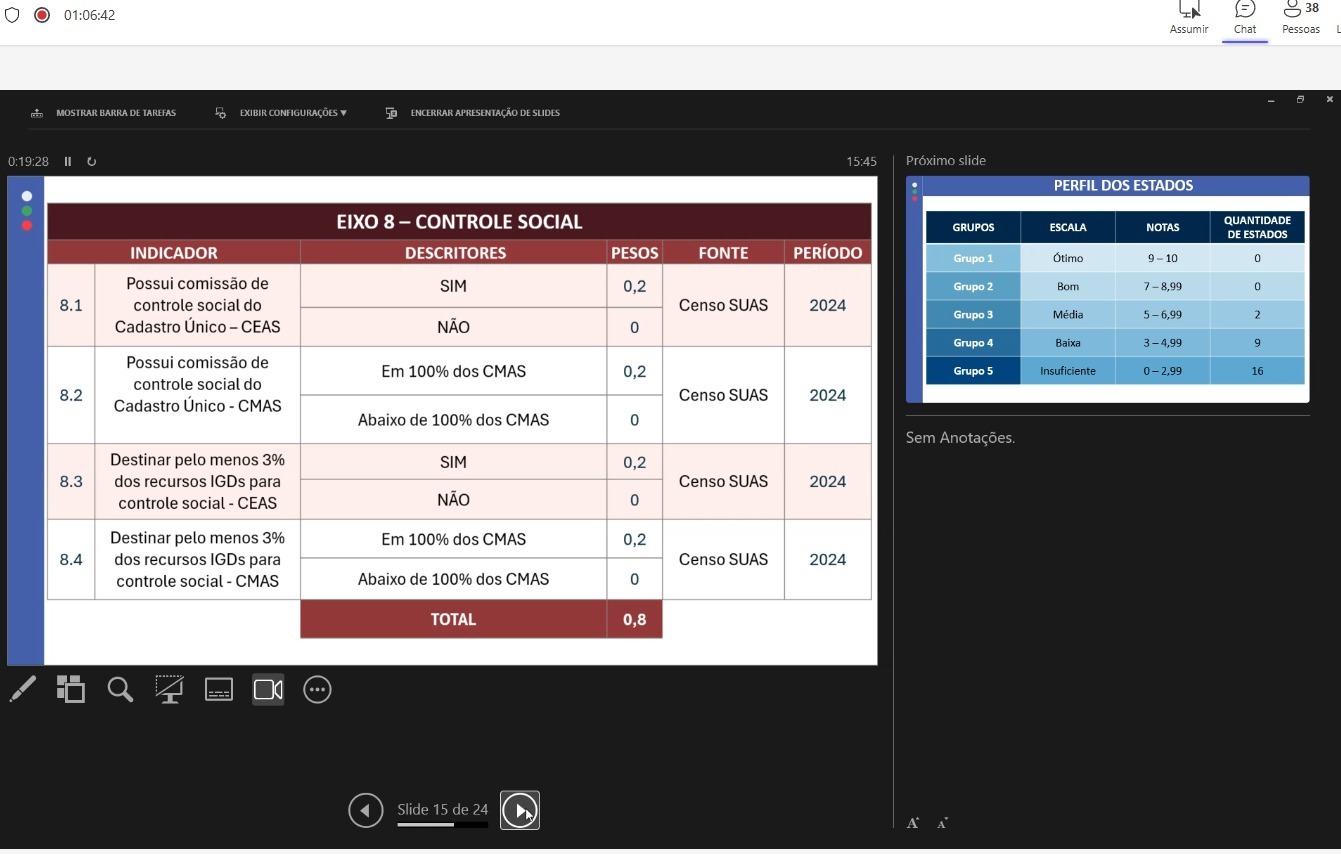The height and width of the screenshot is (854, 1341).
Task: Toggle subtitles icon below slide
Action: (218, 689)
